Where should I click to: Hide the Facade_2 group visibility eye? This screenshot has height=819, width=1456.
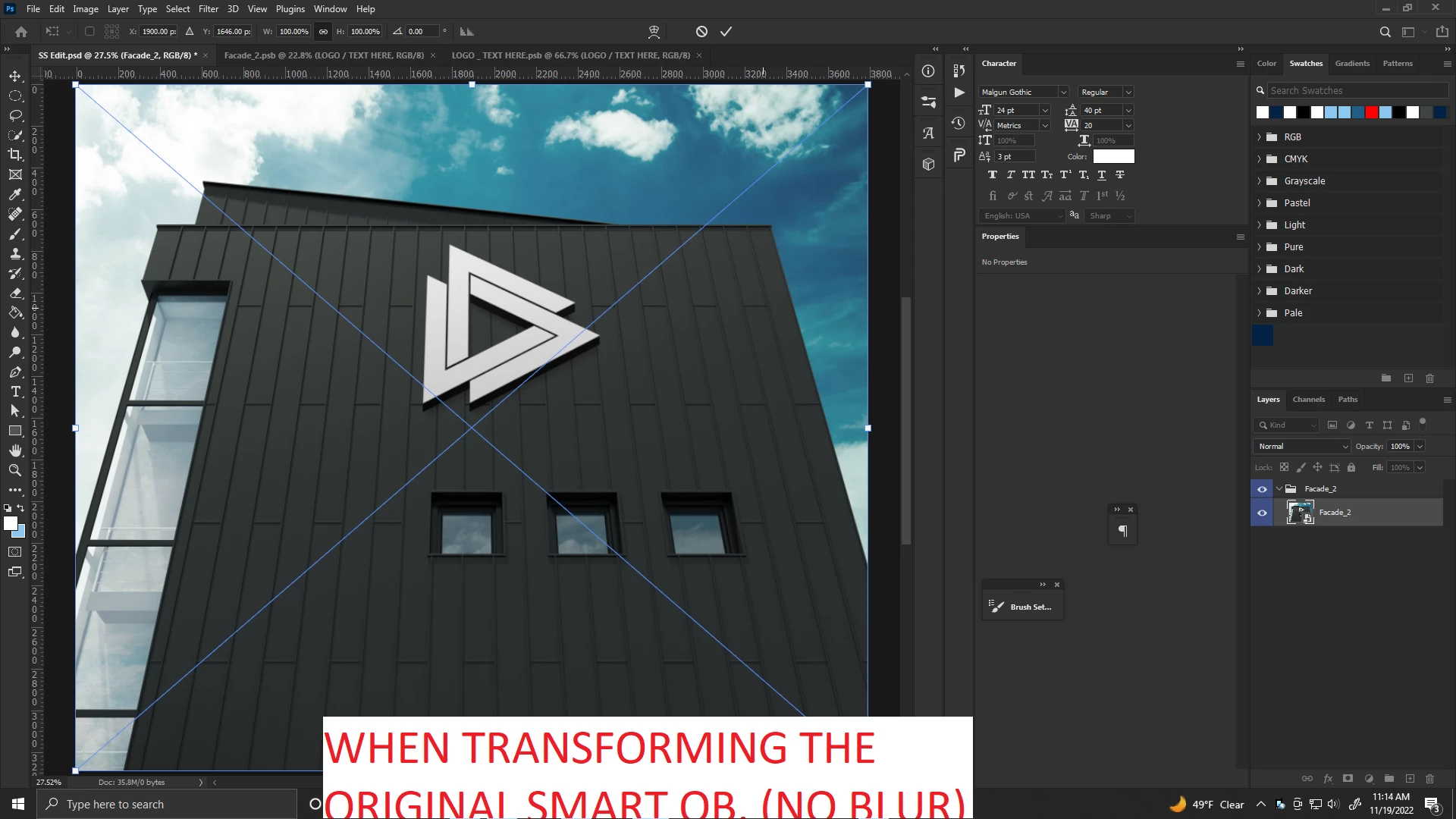(x=1262, y=489)
